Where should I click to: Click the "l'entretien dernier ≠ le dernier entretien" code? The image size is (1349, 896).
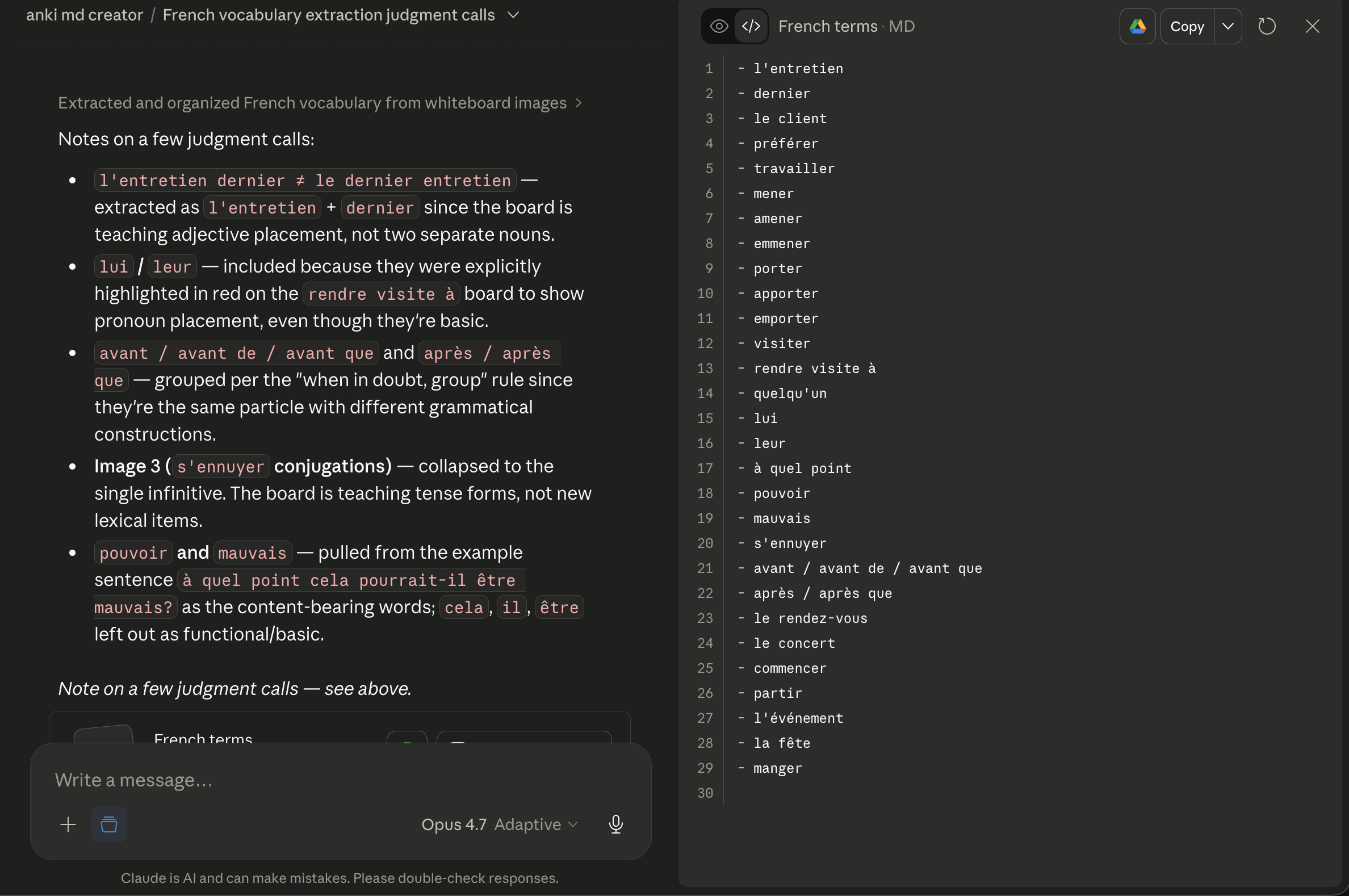tap(305, 180)
